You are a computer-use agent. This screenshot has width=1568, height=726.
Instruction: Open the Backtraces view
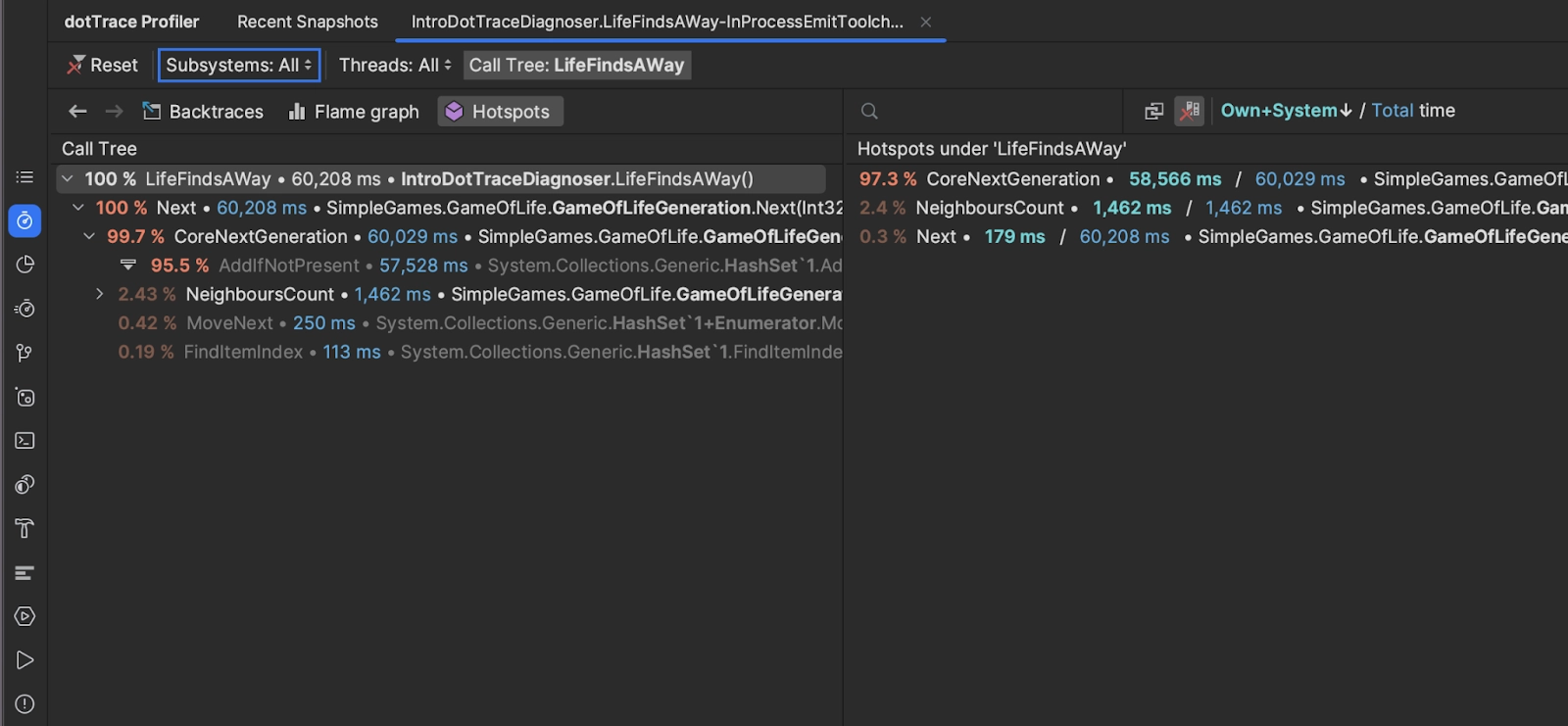point(203,112)
